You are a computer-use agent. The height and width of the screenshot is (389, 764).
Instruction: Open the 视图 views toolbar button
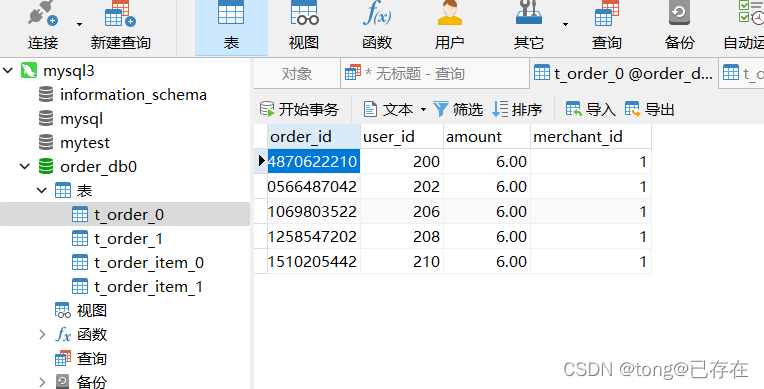pyautogui.click(x=304, y=26)
